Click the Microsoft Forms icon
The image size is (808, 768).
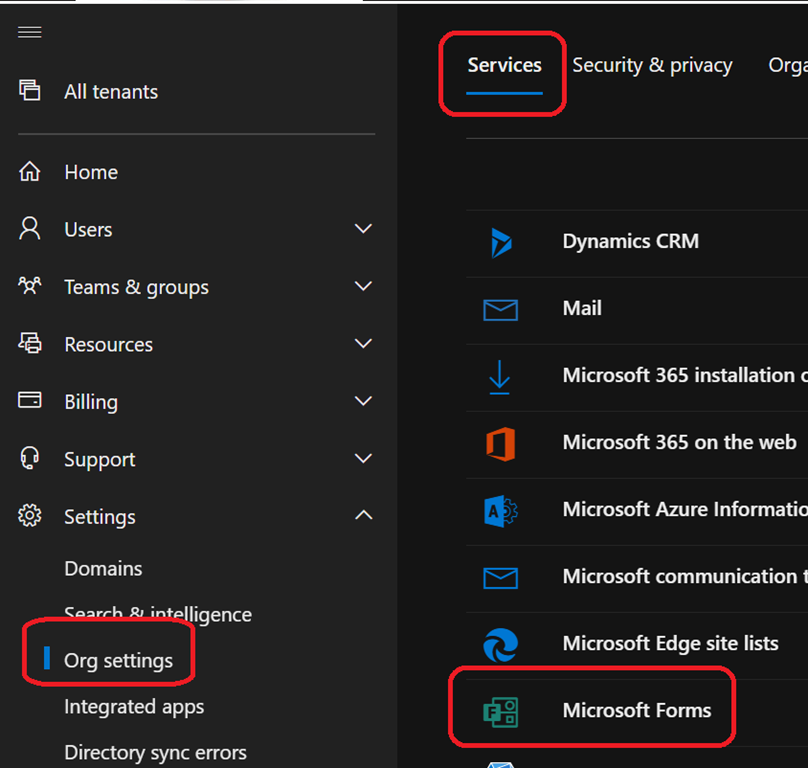(x=500, y=711)
